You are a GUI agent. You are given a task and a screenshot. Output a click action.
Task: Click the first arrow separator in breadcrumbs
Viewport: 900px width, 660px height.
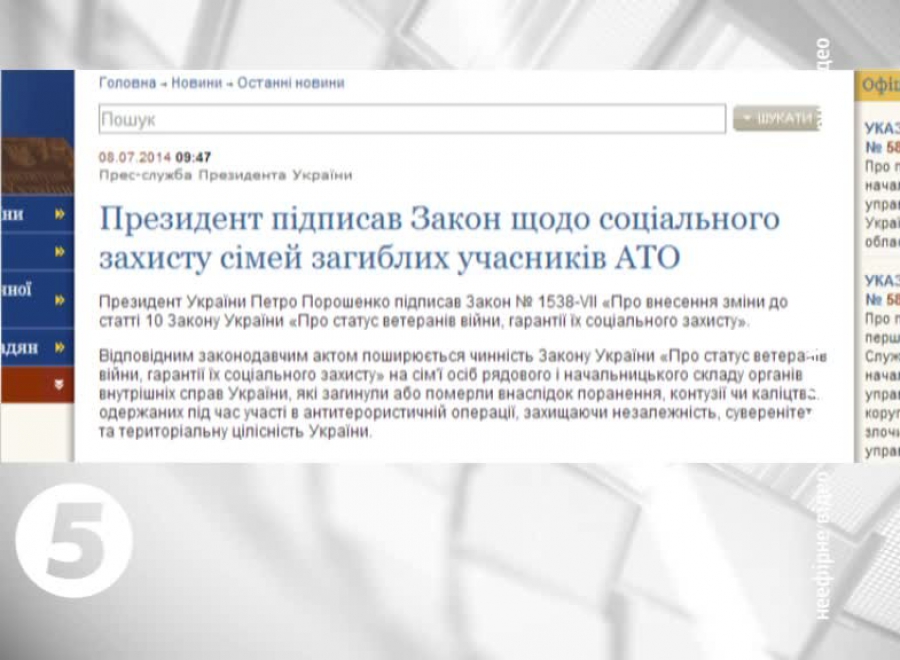click(164, 85)
